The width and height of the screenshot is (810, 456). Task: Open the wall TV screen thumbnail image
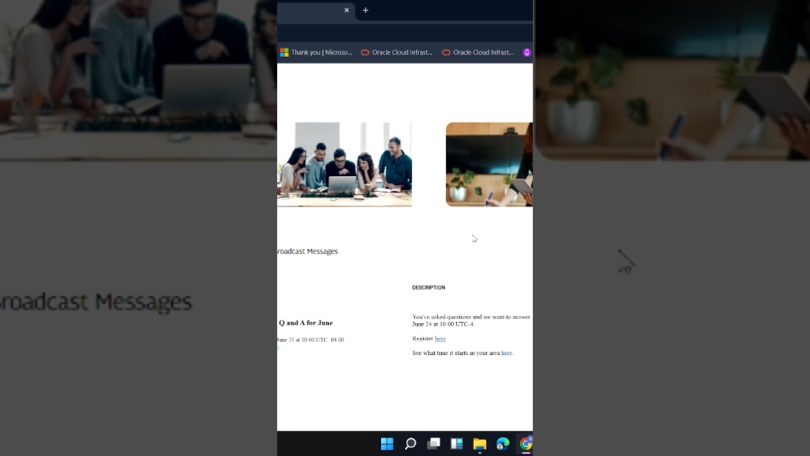click(489, 164)
